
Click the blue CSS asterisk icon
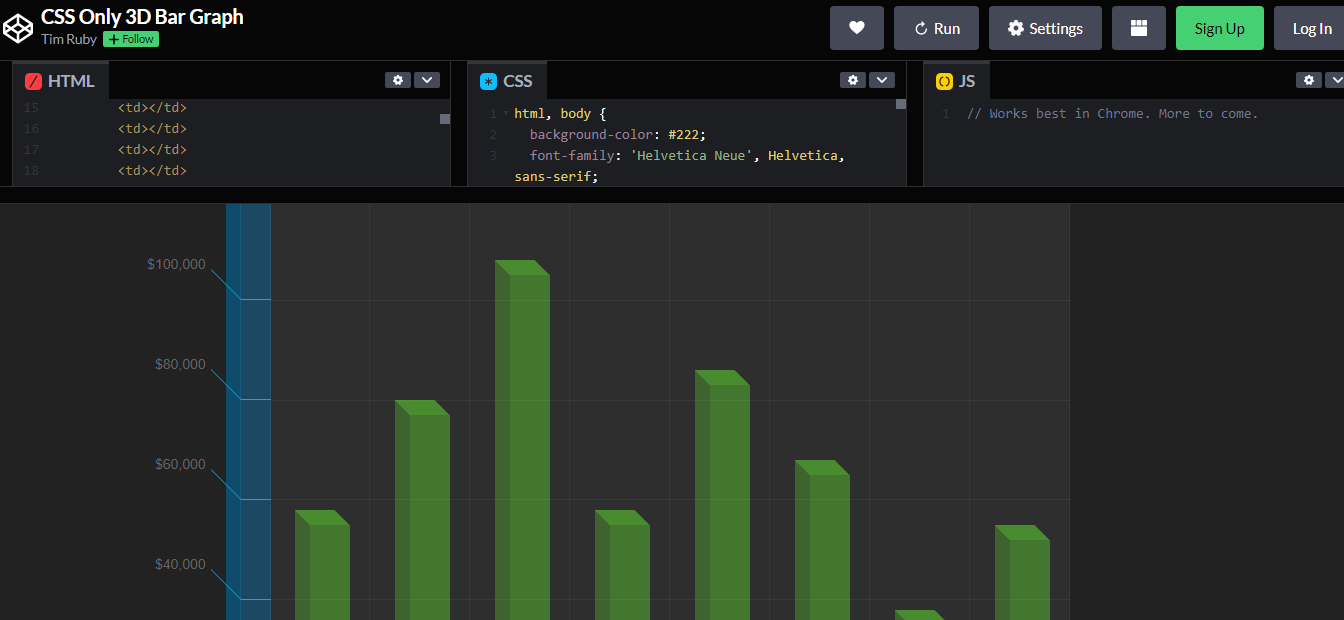[488, 82]
